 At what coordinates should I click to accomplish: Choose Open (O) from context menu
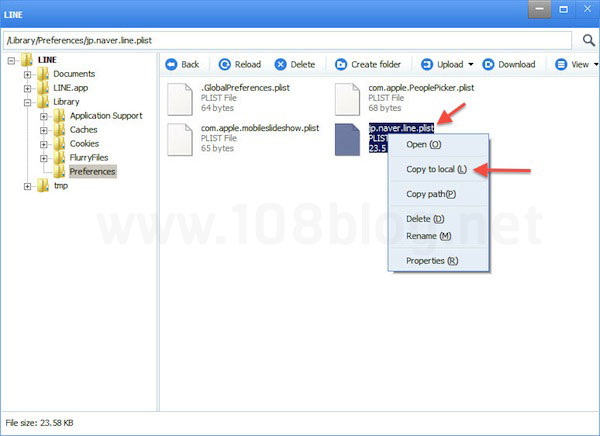(439, 145)
